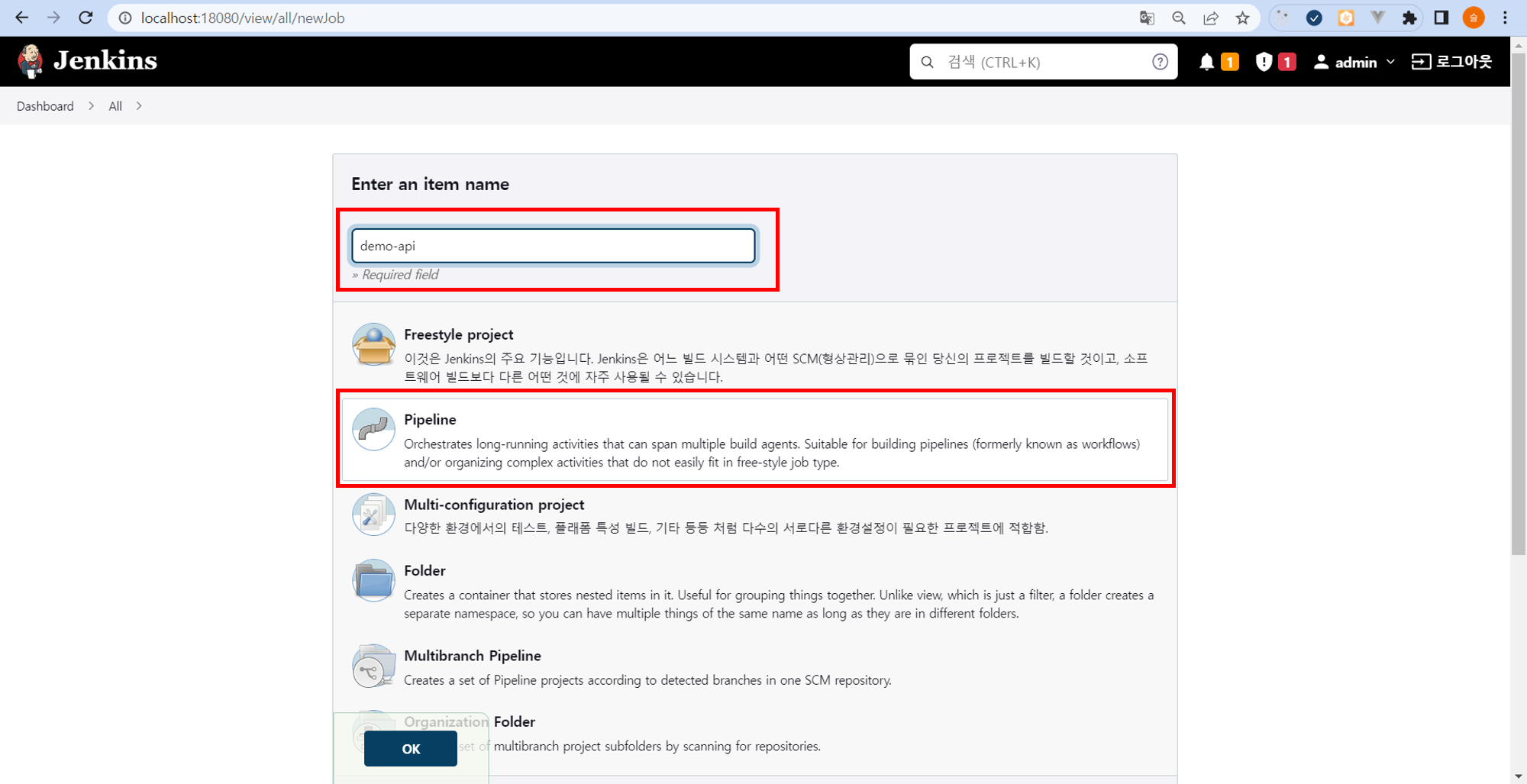Viewport: 1527px width, 784px height.
Task: Click the 'Enter an item name' heading
Action: (430, 184)
